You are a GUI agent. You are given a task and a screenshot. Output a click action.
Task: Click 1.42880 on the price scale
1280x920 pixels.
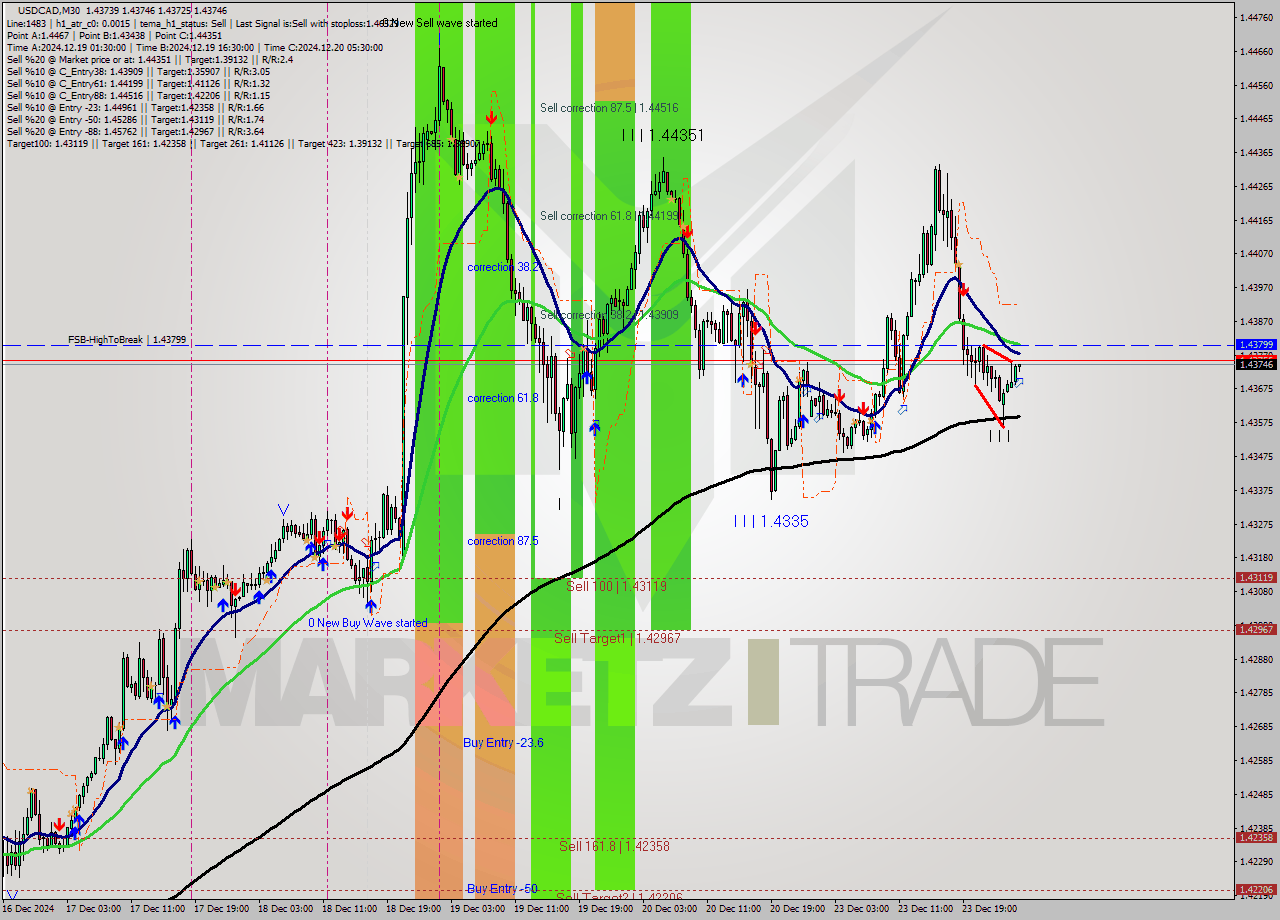(1256, 660)
